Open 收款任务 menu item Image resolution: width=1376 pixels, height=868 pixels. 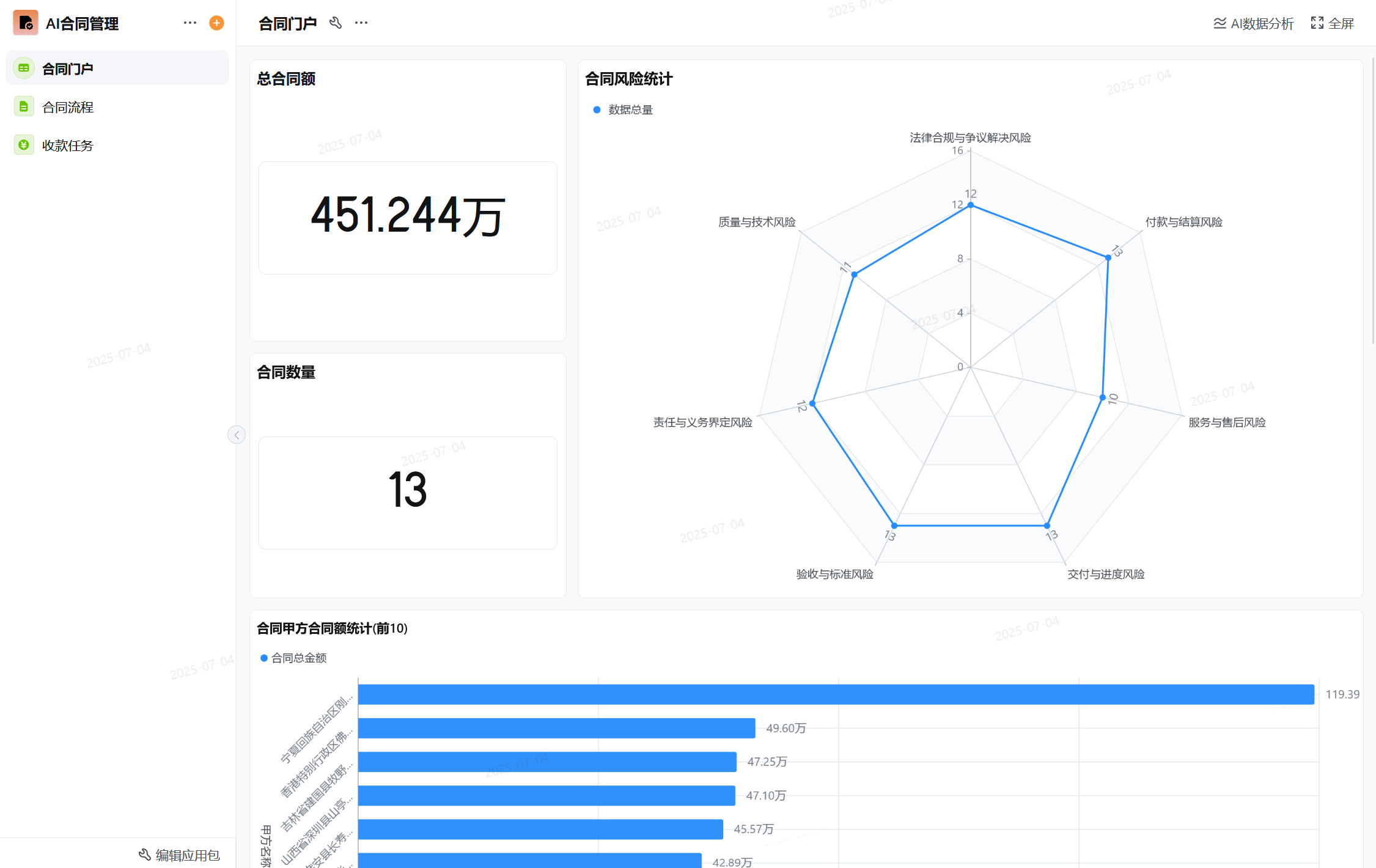(x=68, y=145)
